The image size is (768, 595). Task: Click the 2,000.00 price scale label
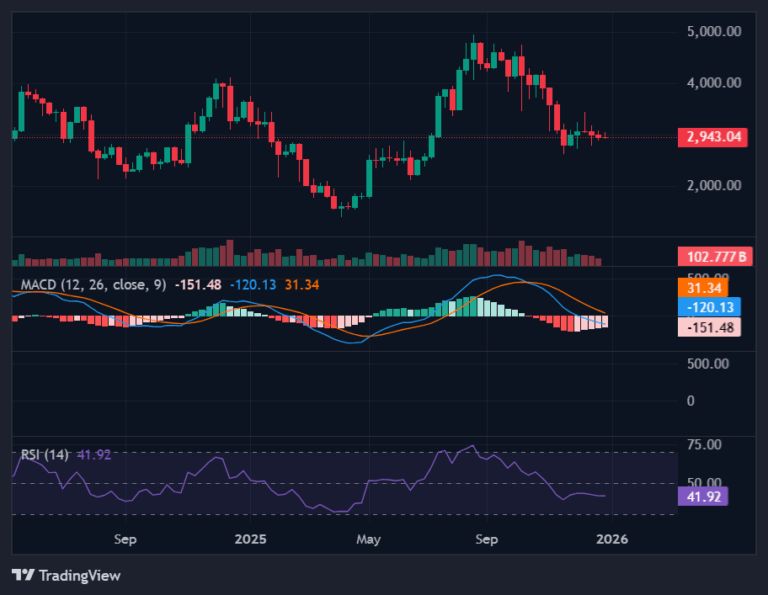(714, 185)
